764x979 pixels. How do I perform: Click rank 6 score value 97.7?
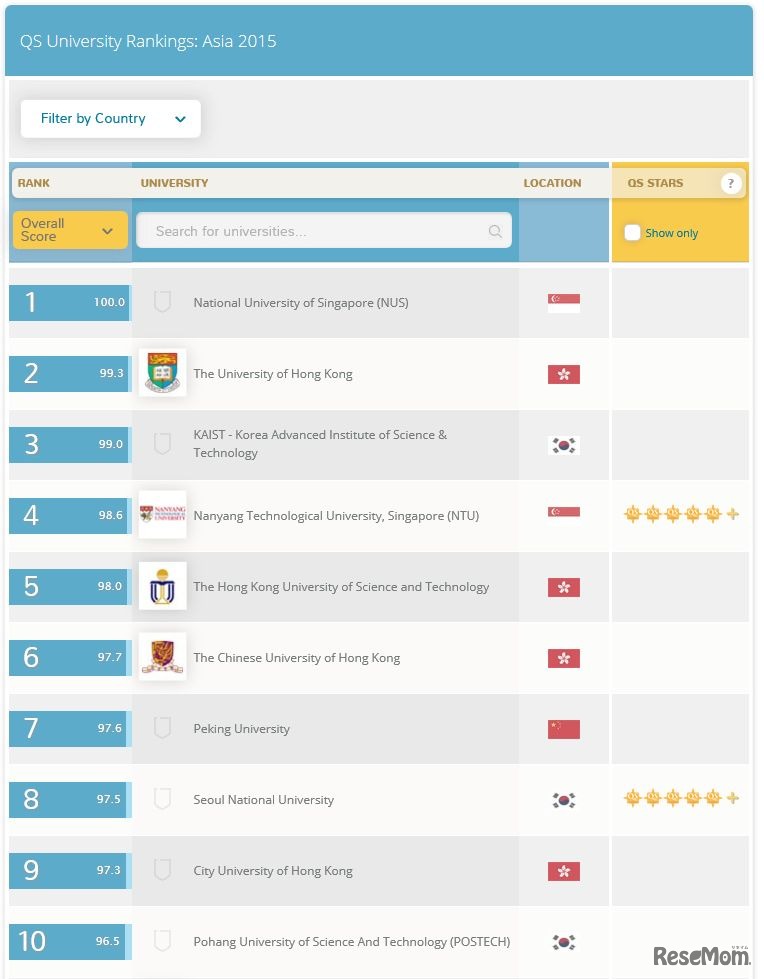click(110, 657)
